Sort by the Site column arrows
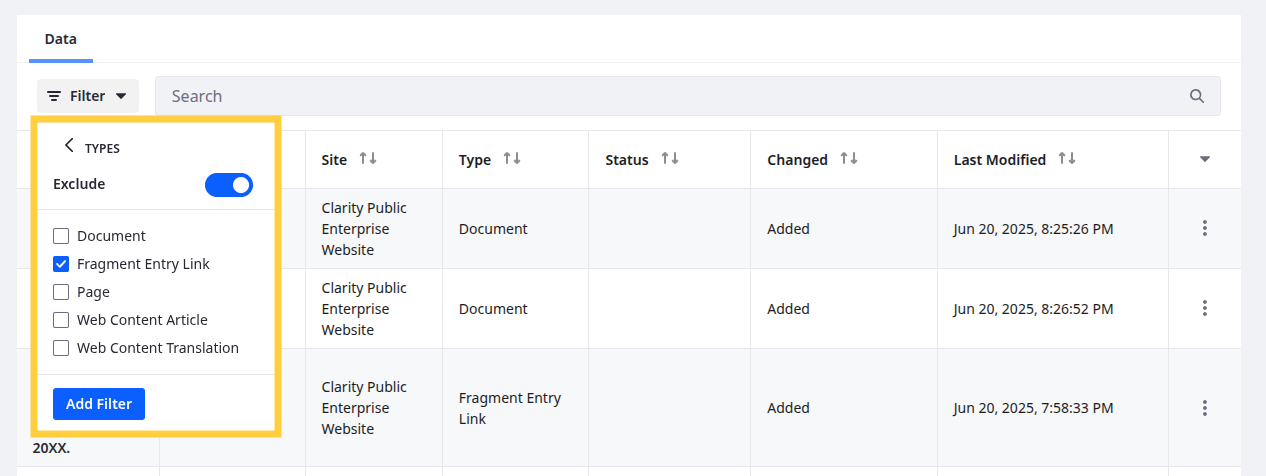 point(368,159)
